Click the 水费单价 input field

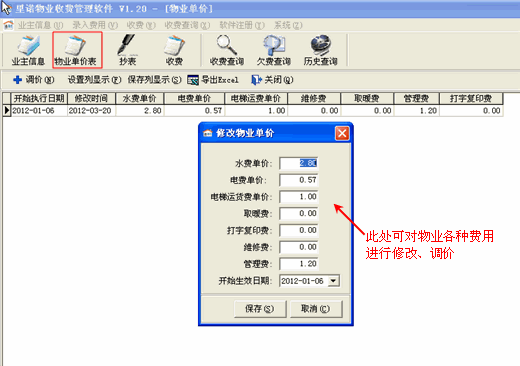click(x=299, y=163)
